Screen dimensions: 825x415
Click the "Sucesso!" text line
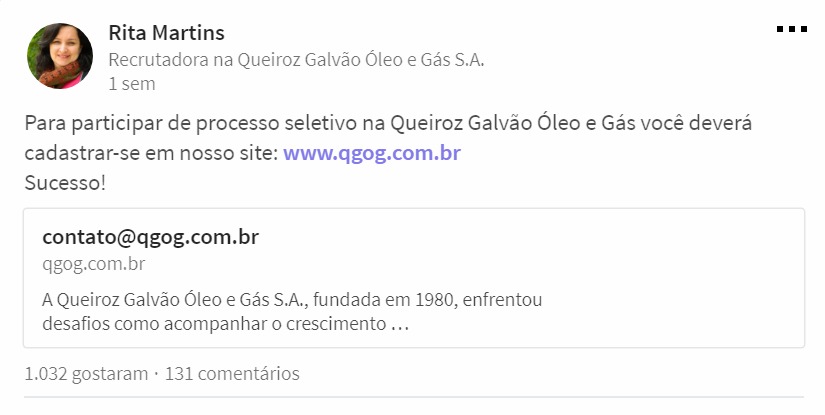65,184
